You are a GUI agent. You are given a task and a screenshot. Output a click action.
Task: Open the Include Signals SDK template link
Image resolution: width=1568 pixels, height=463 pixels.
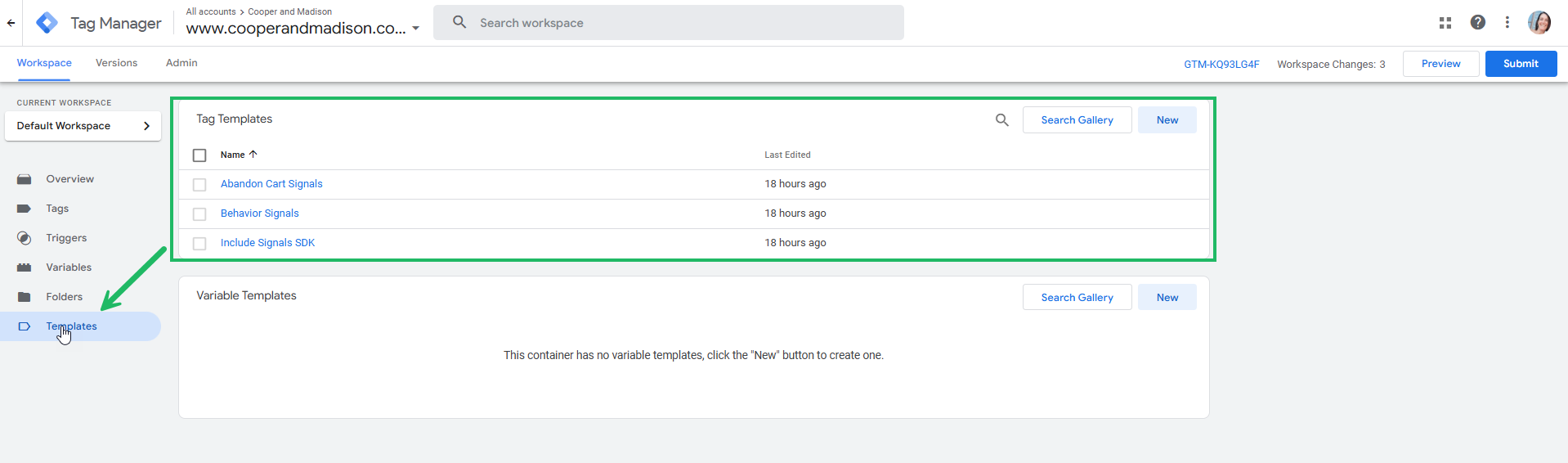(267, 243)
